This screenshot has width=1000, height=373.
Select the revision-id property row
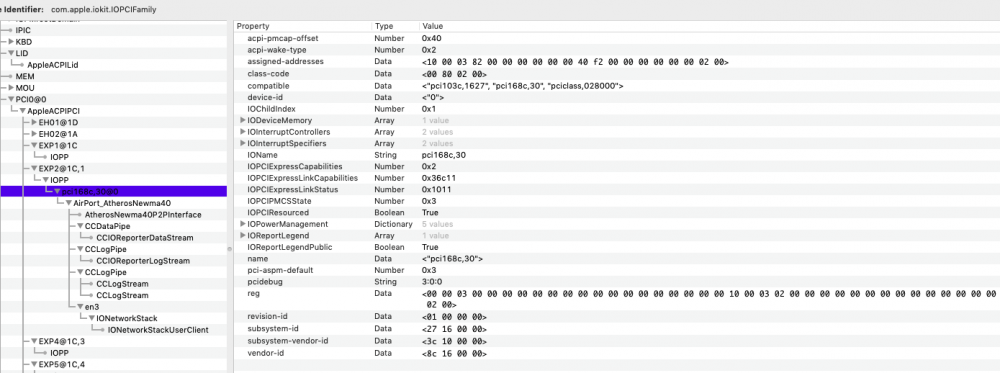[x=617, y=317]
